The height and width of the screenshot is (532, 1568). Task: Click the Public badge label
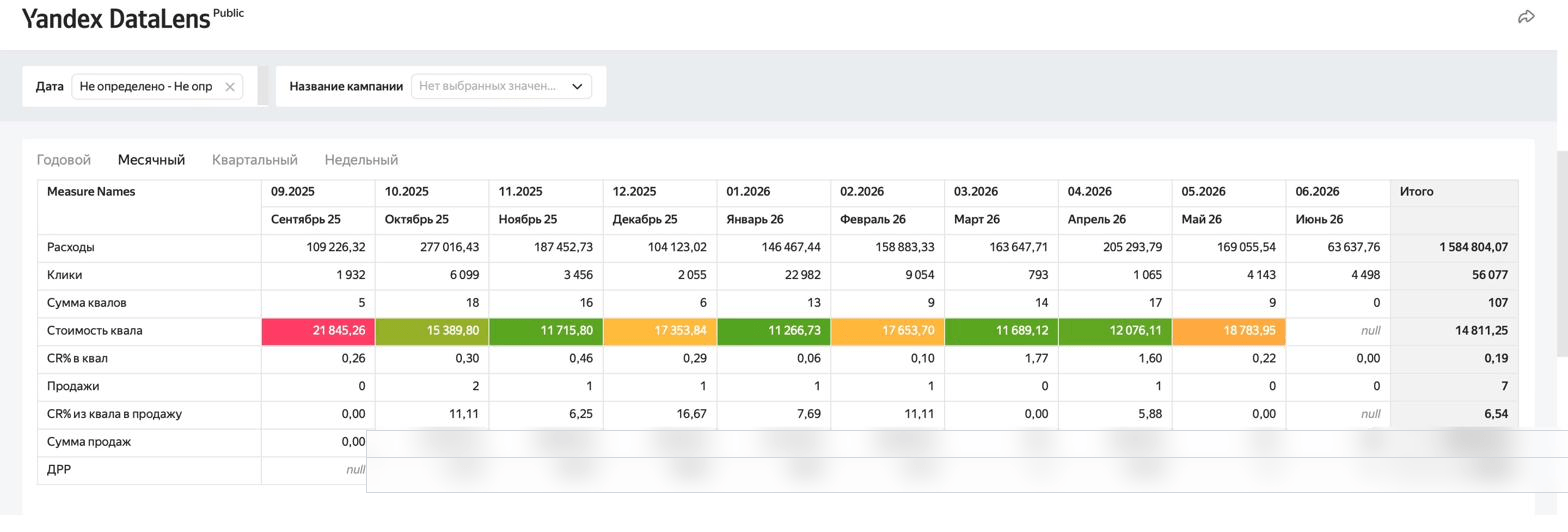point(228,13)
